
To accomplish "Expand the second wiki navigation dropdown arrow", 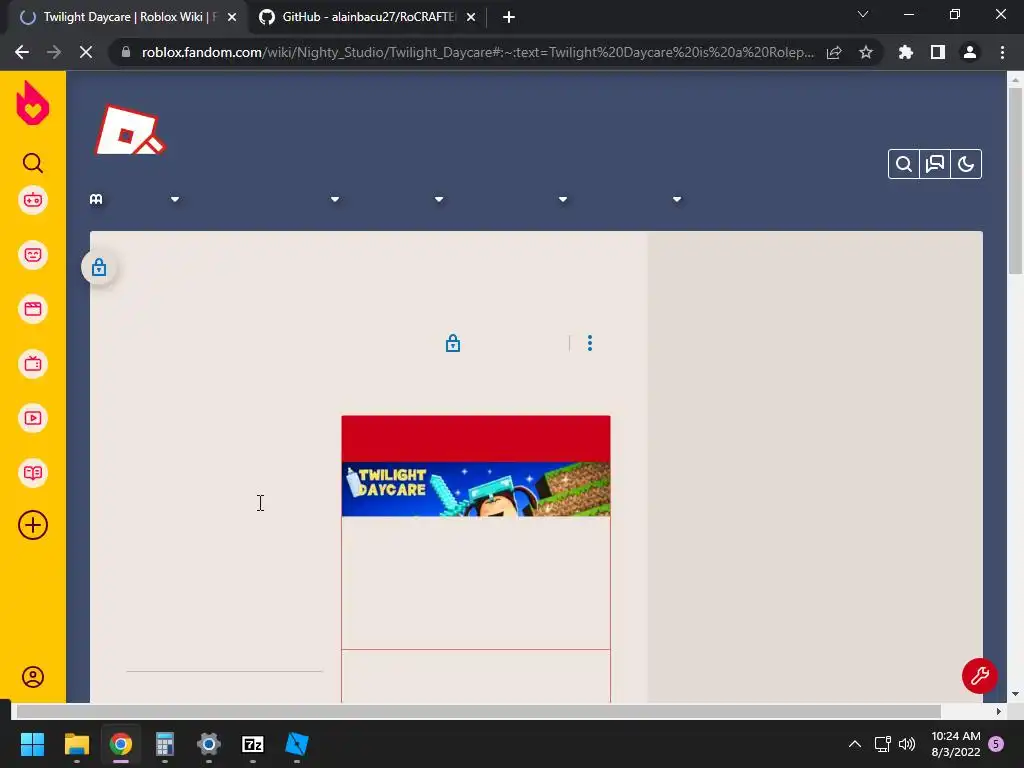I will pyautogui.click(x=335, y=199).
